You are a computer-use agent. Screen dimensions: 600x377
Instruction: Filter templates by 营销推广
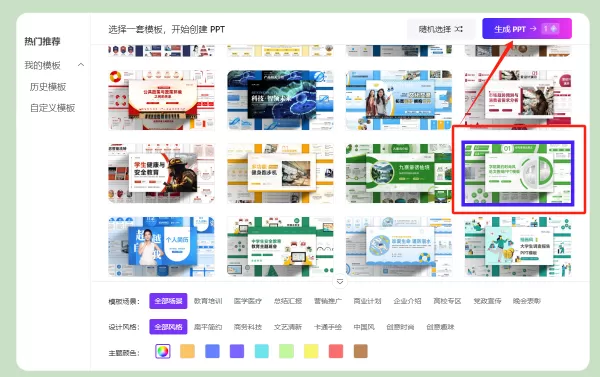(328, 301)
